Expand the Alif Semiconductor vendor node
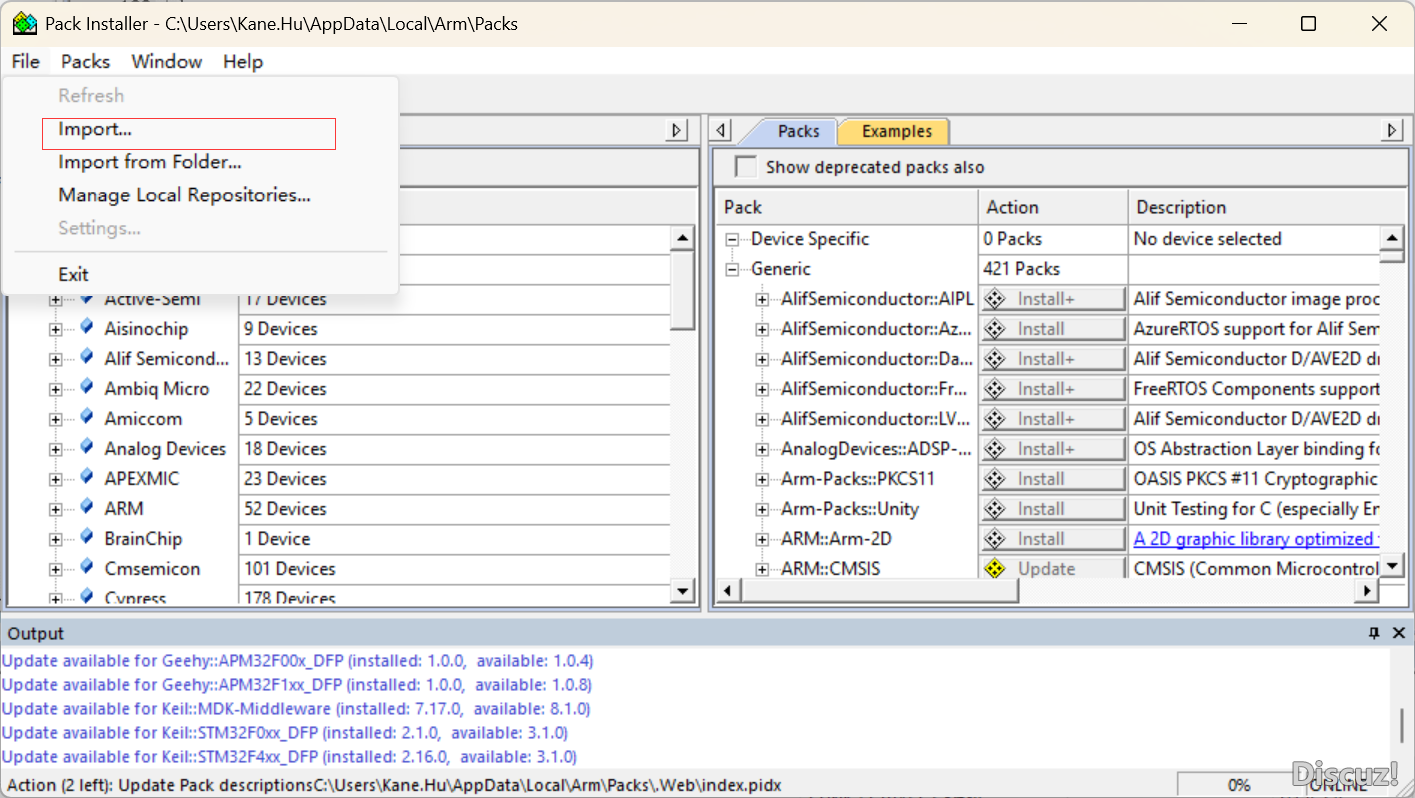Image resolution: width=1415 pixels, height=798 pixels. 56,359
